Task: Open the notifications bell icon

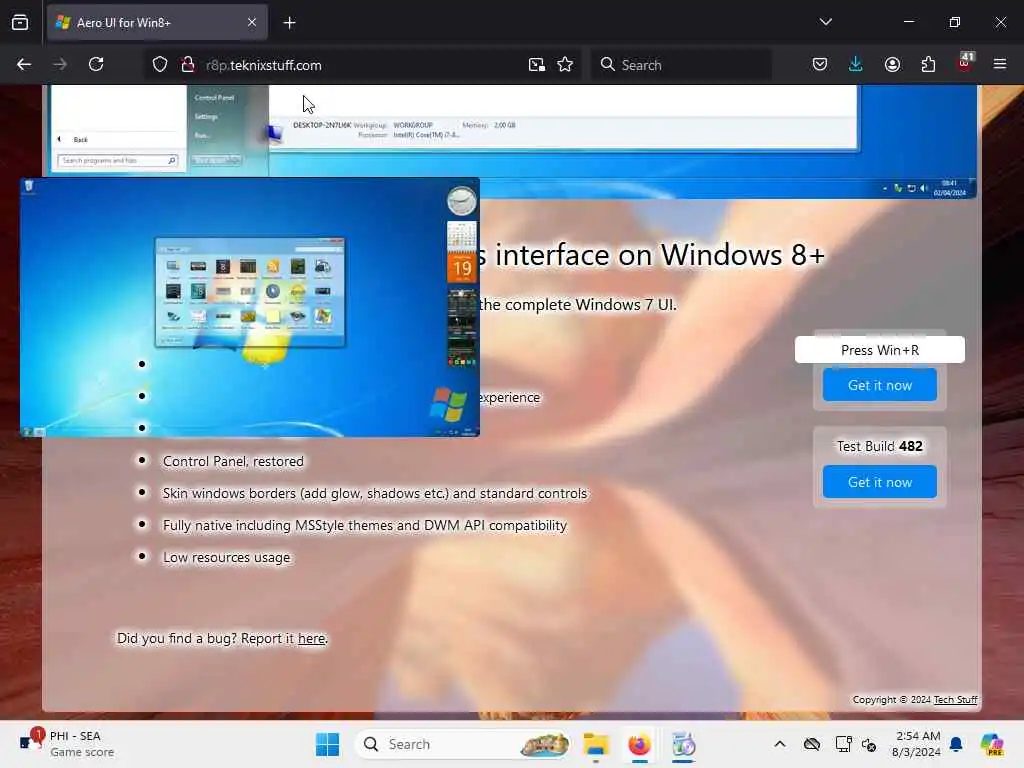Action: [x=956, y=744]
